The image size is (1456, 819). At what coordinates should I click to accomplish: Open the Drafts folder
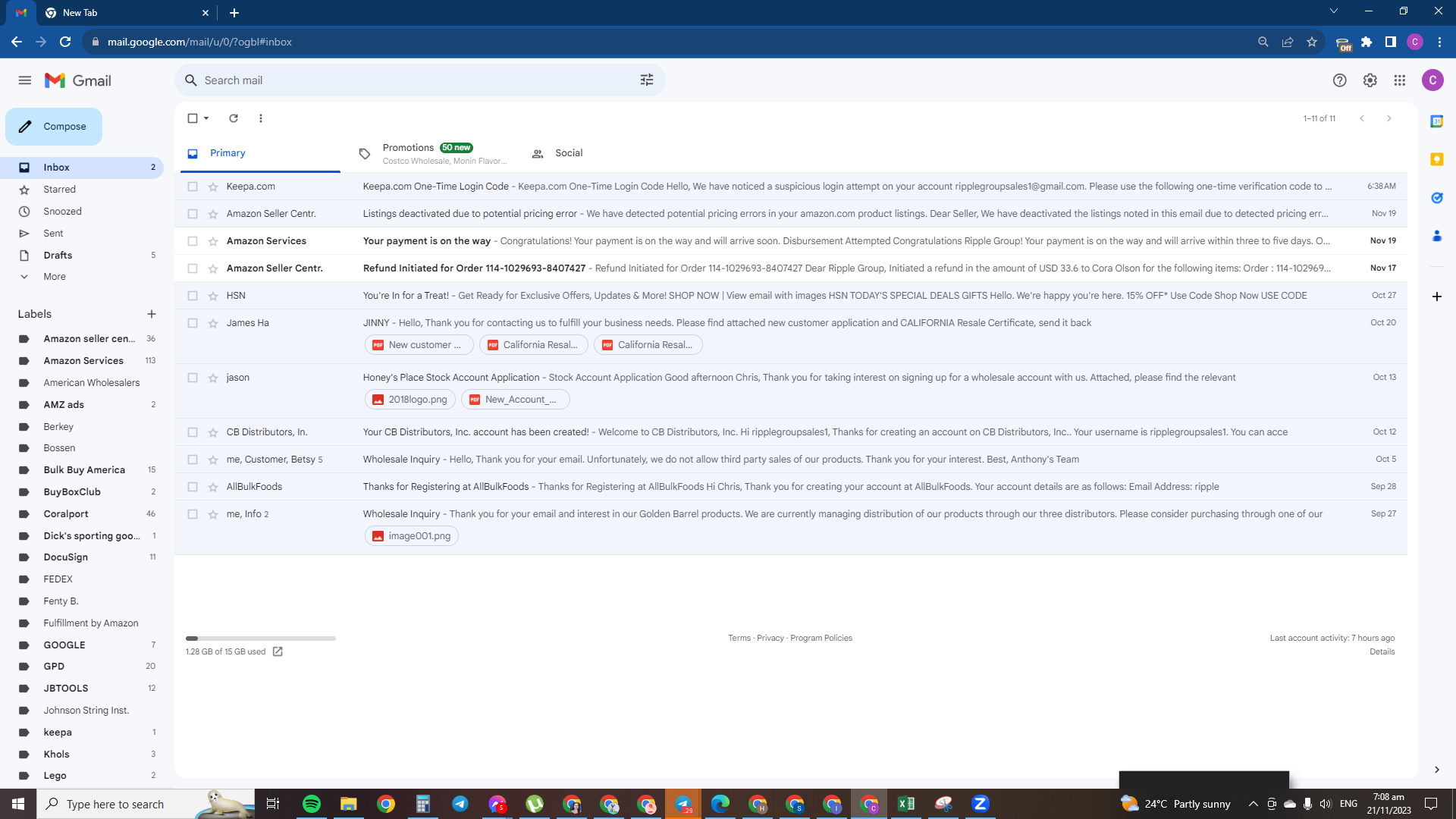point(82,256)
